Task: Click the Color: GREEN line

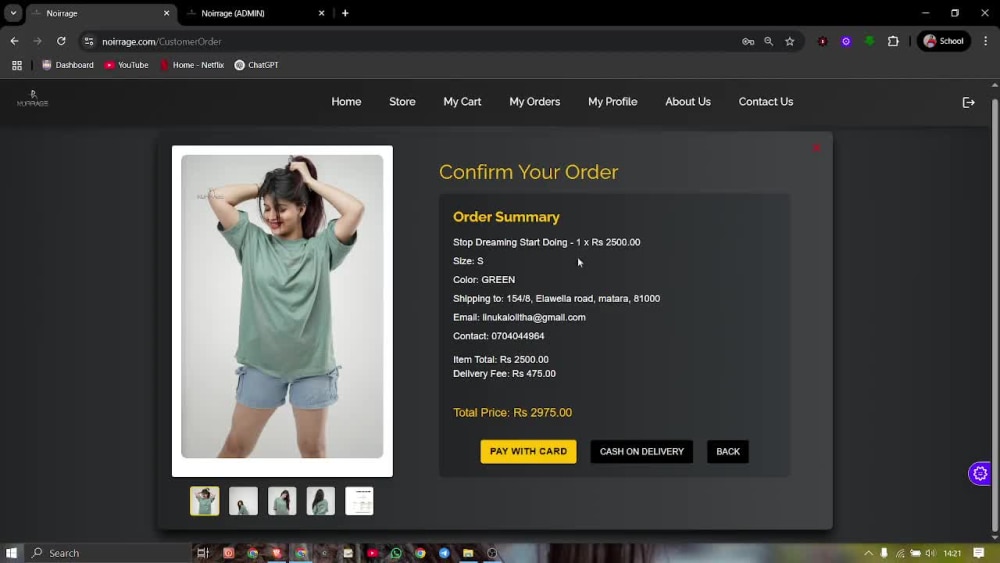Action: [x=483, y=279]
